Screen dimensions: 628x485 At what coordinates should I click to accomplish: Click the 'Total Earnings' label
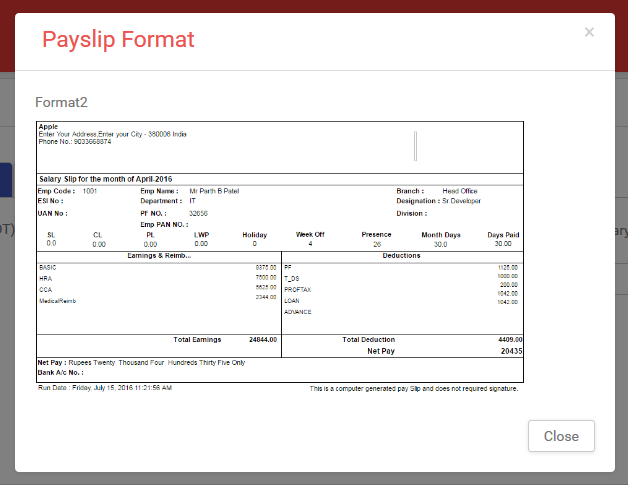click(x=197, y=340)
